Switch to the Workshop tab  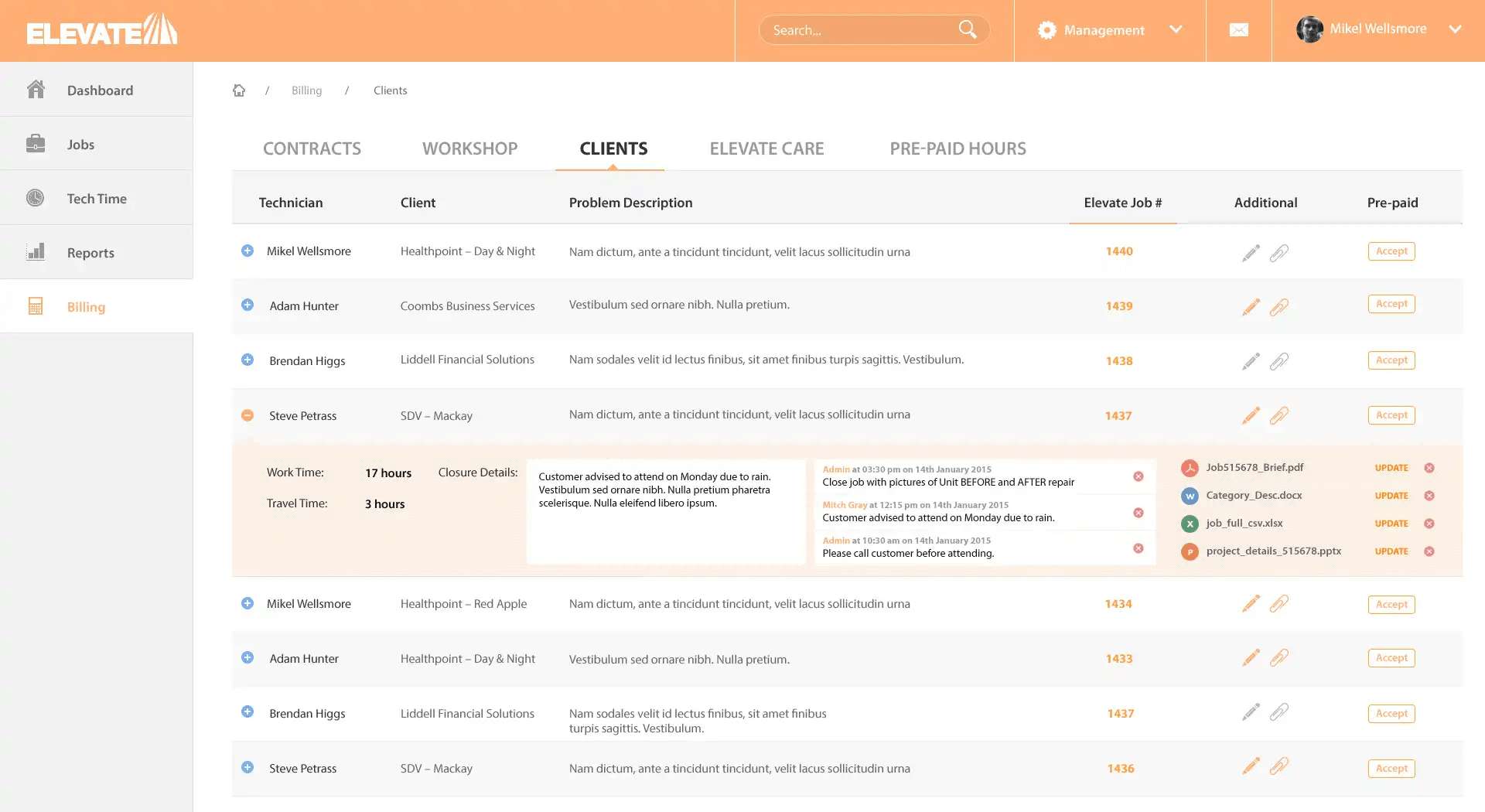[469, 148]
